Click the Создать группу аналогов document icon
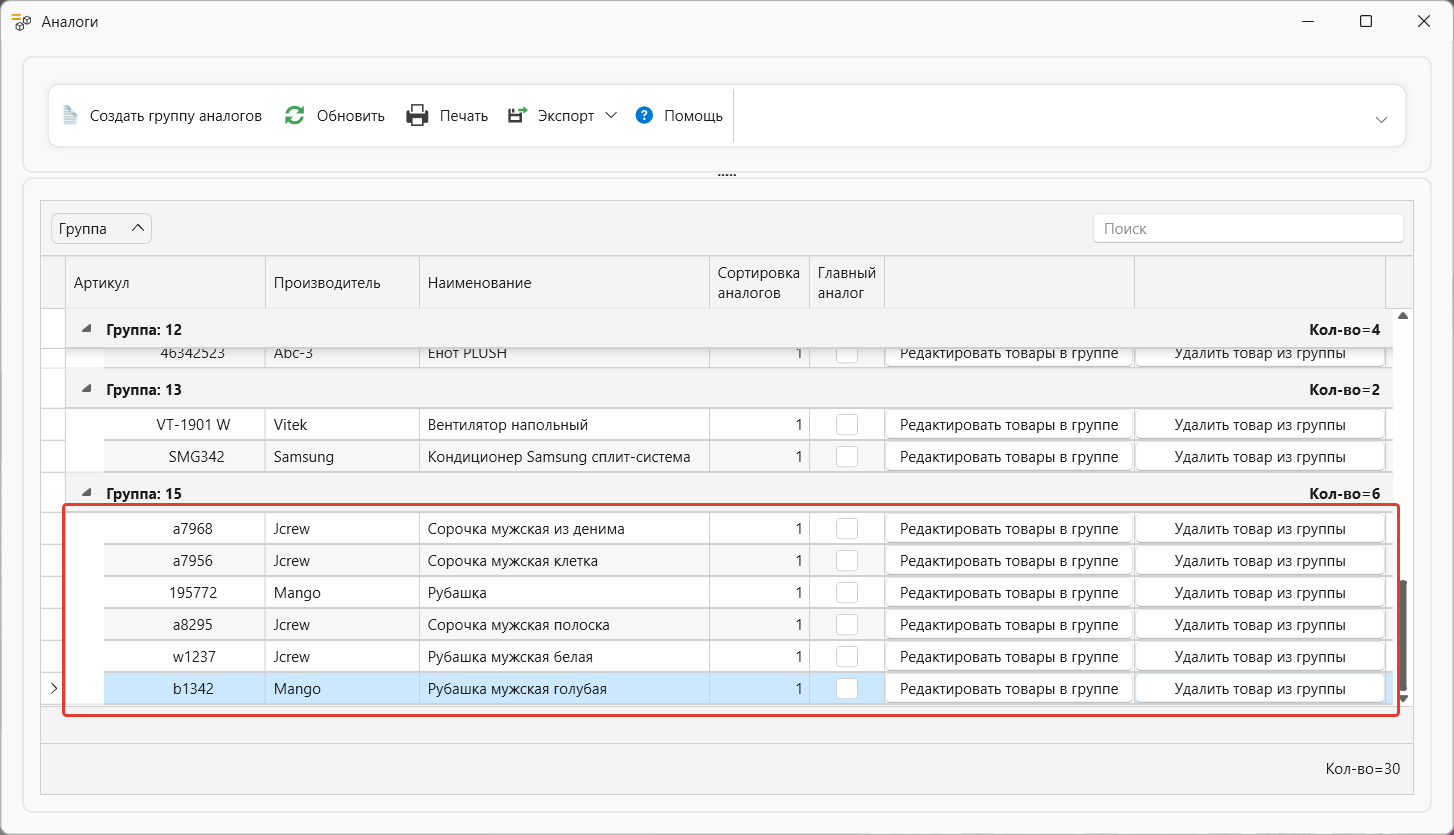 pyautogui.click(x=70, y=115)
